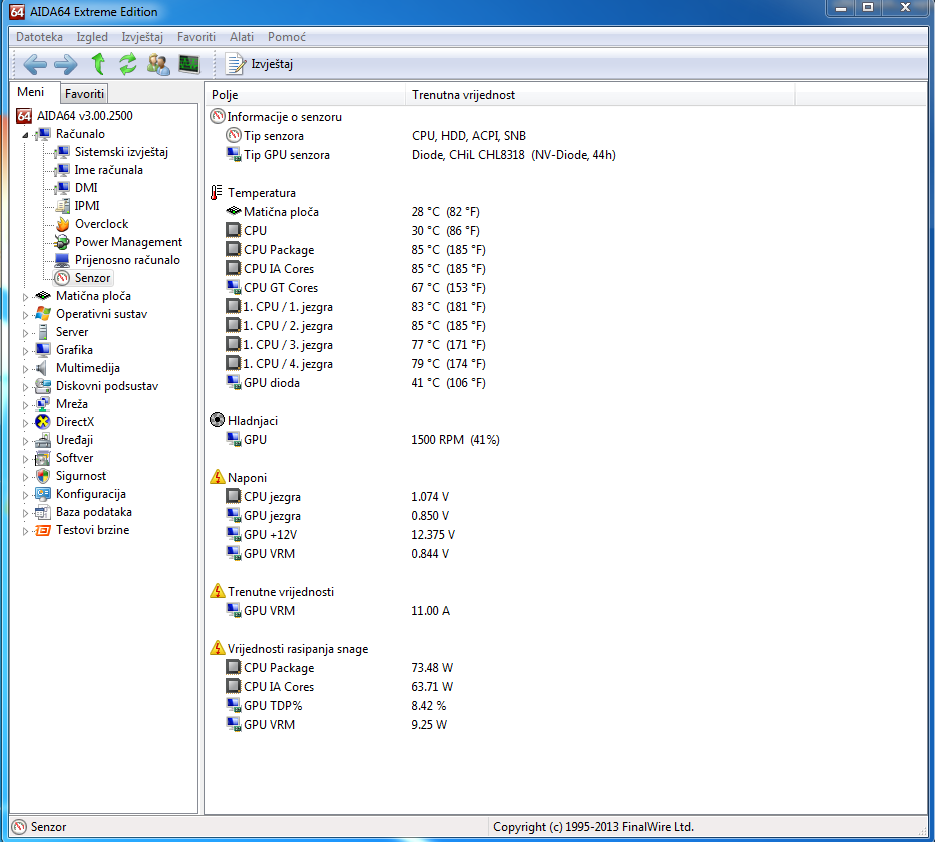Minimize the AIDA64 window
Viewport: 935px width, 842px height.
tap(841, 8)
